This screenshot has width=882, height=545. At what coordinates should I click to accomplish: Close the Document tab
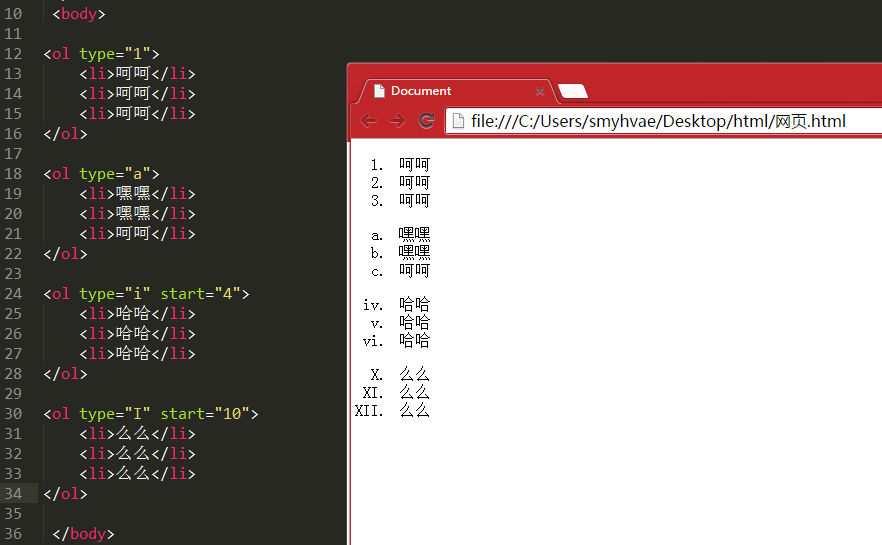click(540, 91)
